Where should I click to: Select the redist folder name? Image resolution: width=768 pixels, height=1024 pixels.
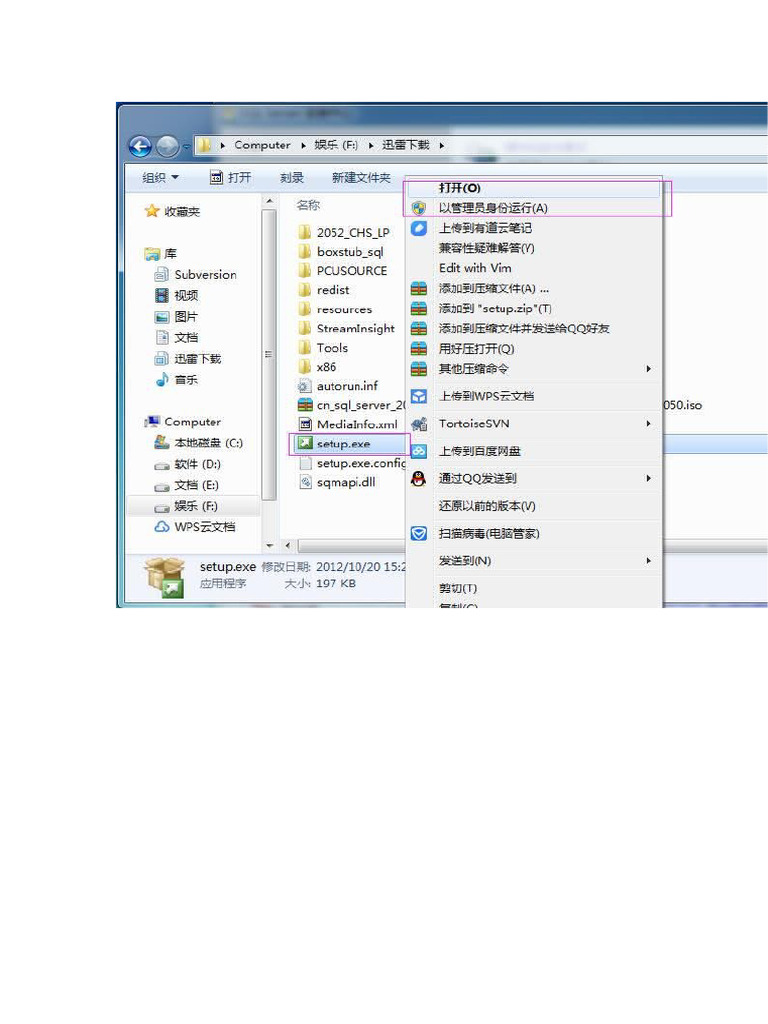point(333,290)
